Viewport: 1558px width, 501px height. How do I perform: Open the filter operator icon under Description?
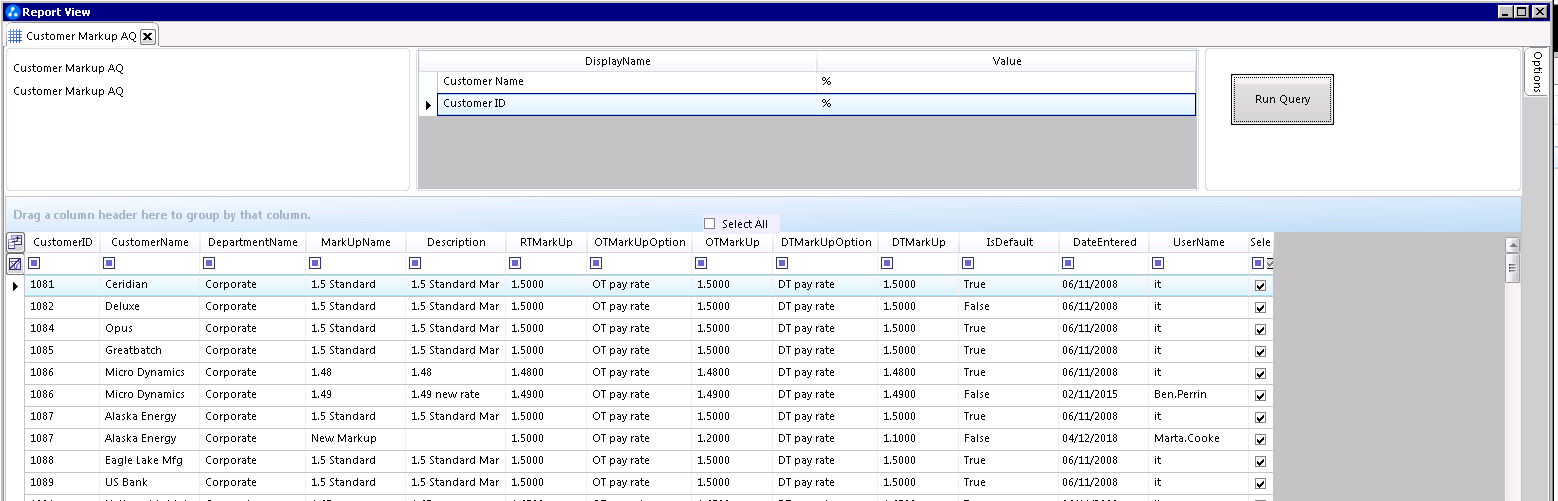tap(415, 263)
